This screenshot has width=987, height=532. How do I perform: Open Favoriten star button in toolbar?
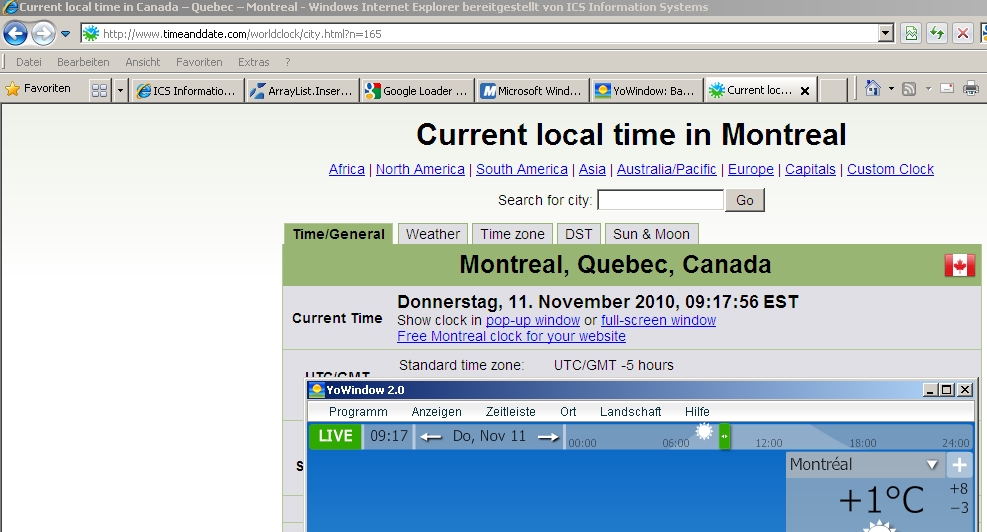tap(38, 89)
